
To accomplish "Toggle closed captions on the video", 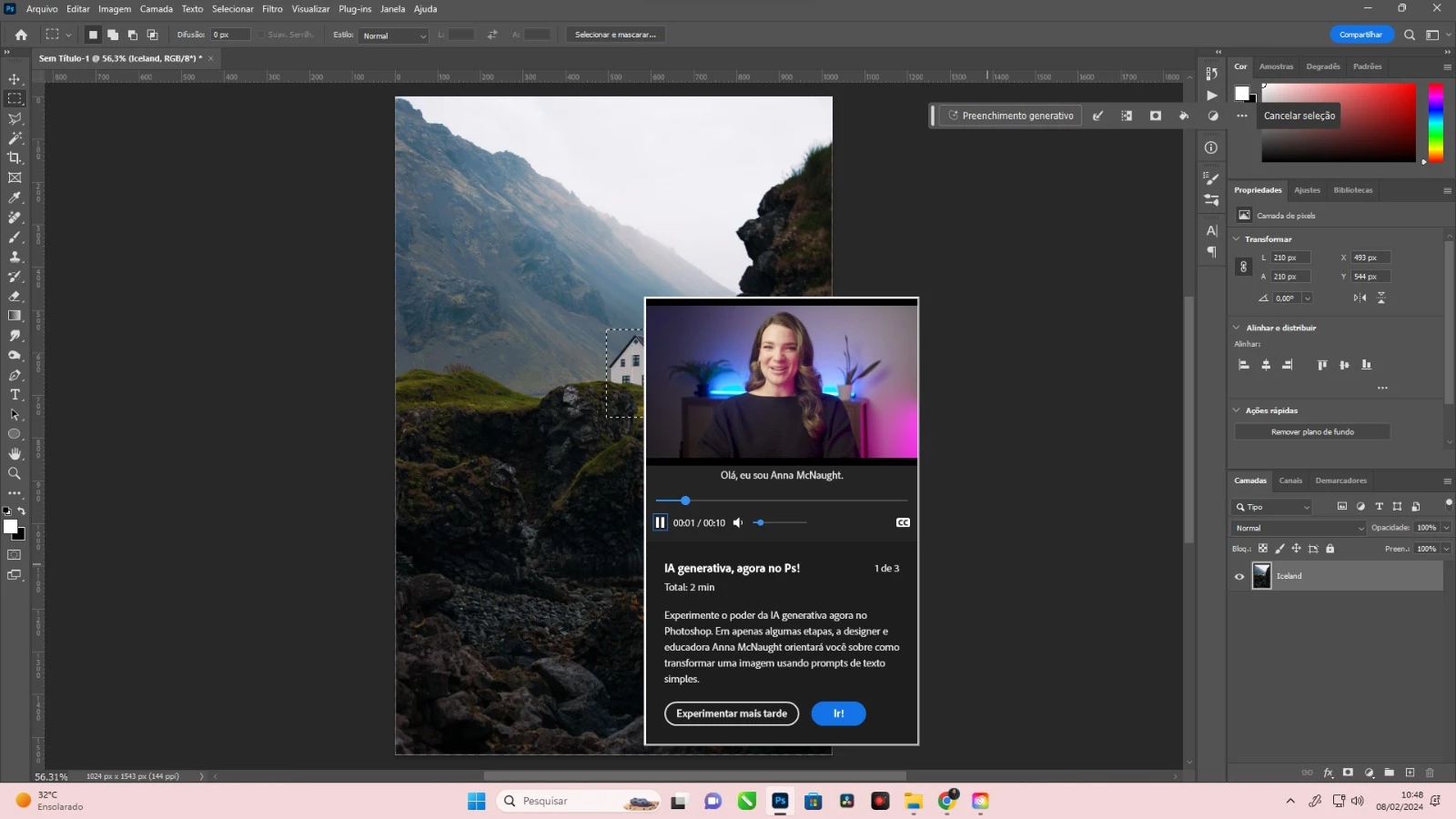I will (903, 522).
